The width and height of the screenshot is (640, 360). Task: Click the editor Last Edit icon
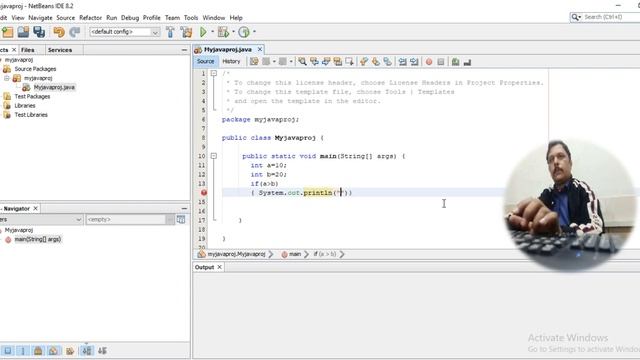pyautogui.click(x=254, y=62)
